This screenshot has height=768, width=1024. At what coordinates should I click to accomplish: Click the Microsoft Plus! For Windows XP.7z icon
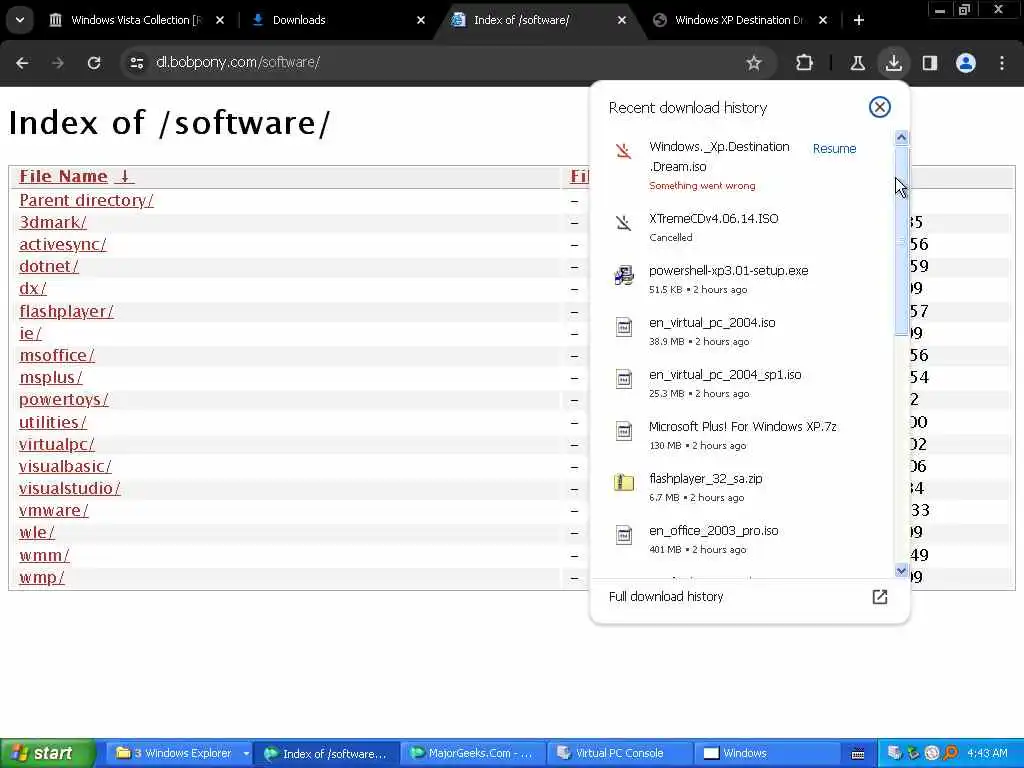[x=624, y=430]
